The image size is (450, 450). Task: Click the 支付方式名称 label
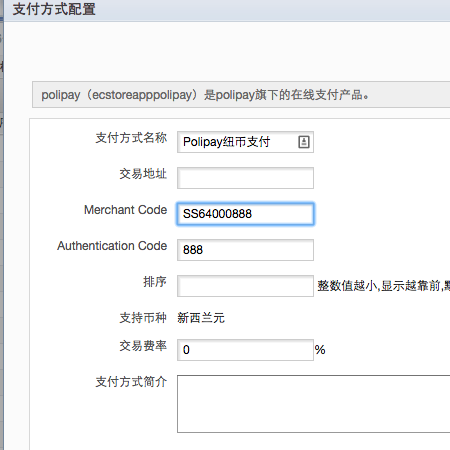131,138
